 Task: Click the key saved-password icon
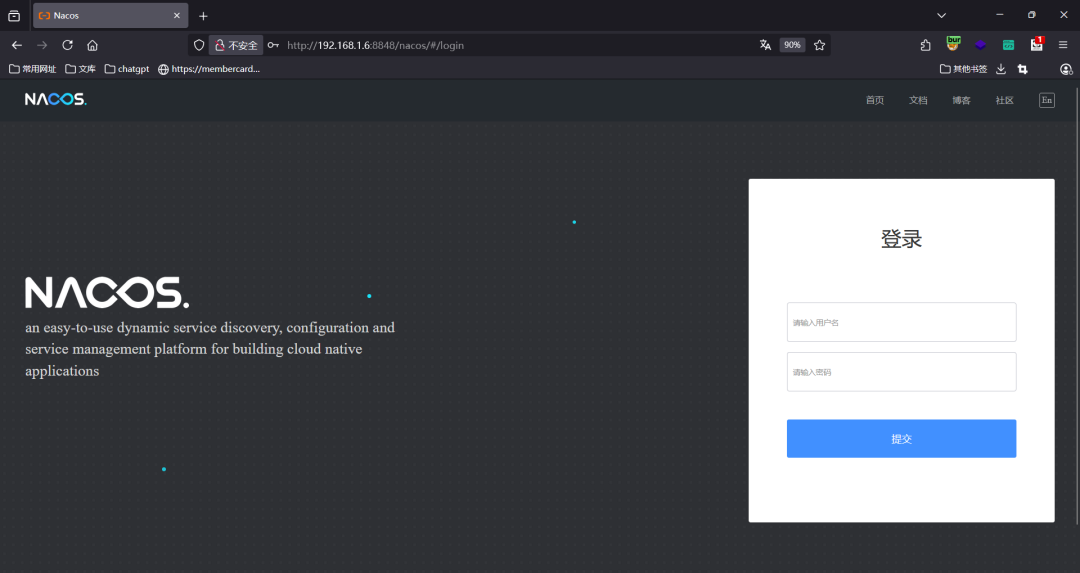point(273,45)
